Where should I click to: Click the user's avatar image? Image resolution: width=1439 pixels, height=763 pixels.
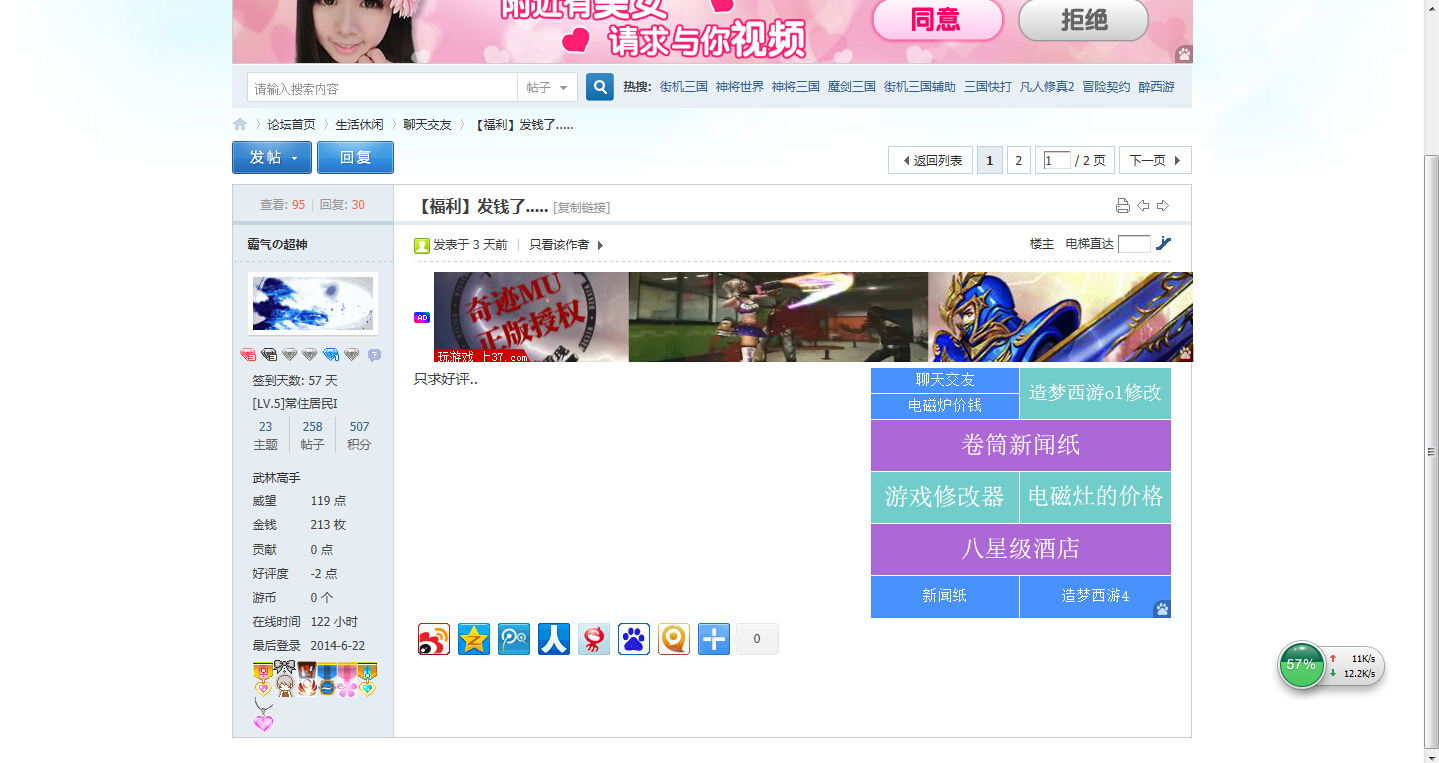tap(313, 303)
